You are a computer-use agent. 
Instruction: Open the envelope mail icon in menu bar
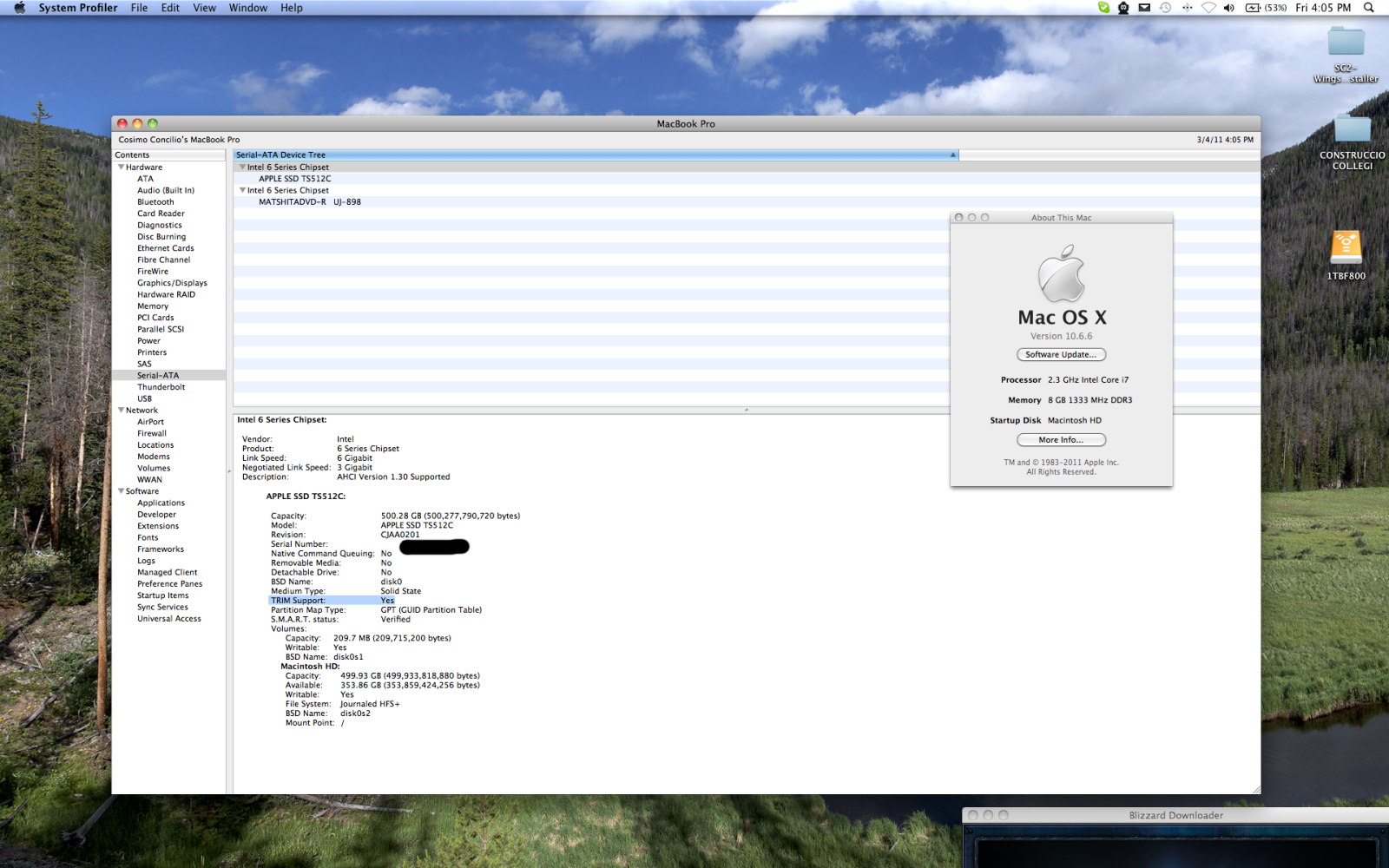pyautogui.click(x=1144, y=8)
